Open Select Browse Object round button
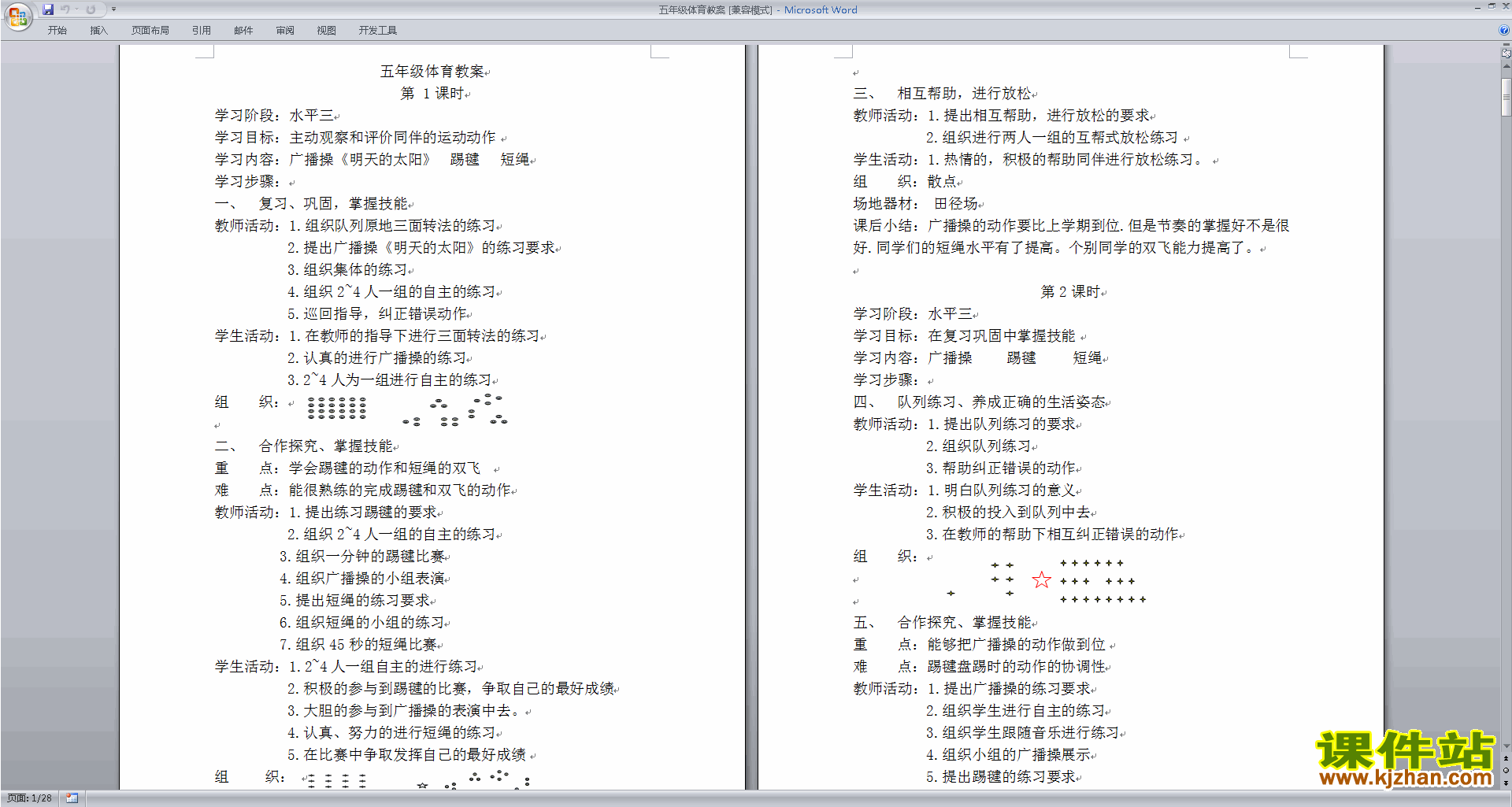Viewport: 1512px width, 807px height. pyautogui.click(x=1506, y=771)
